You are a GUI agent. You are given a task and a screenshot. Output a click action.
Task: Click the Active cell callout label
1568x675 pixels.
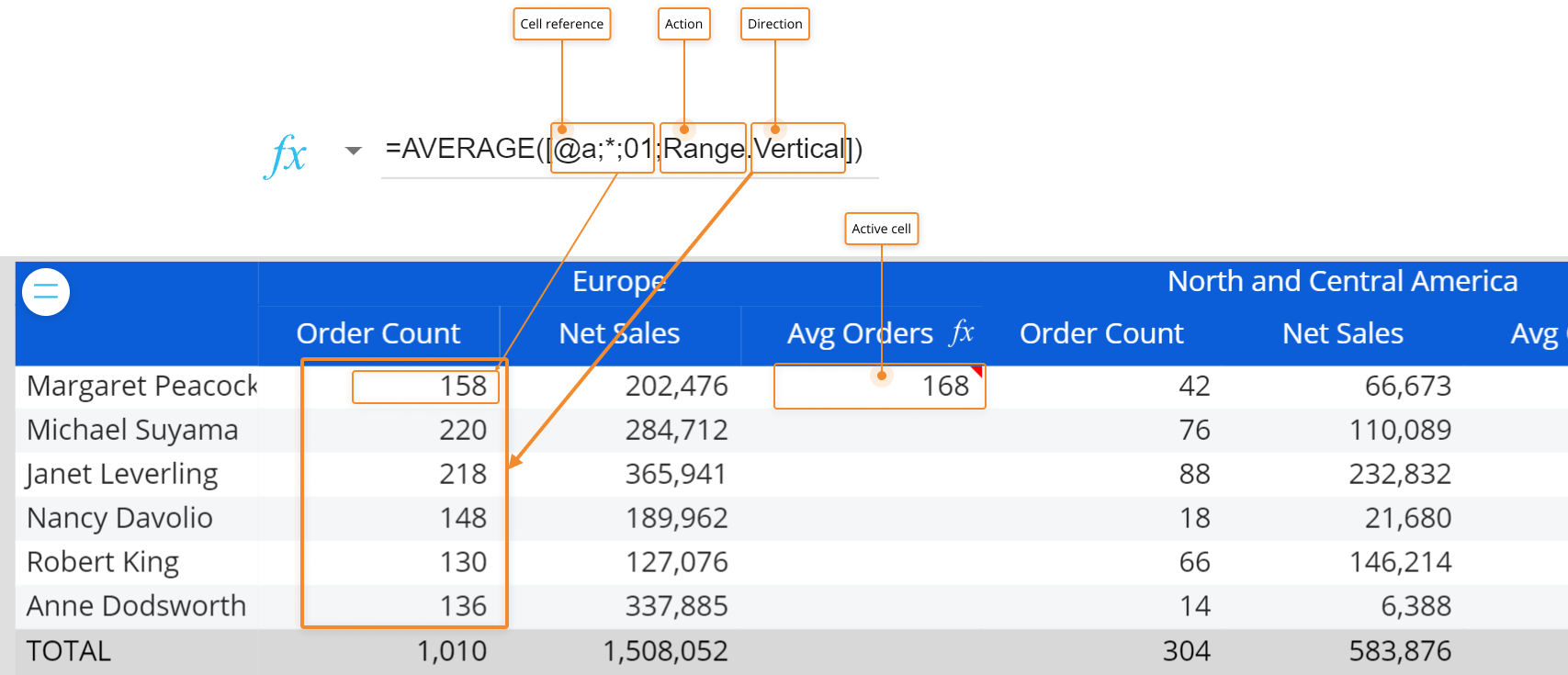pos(881,229)
